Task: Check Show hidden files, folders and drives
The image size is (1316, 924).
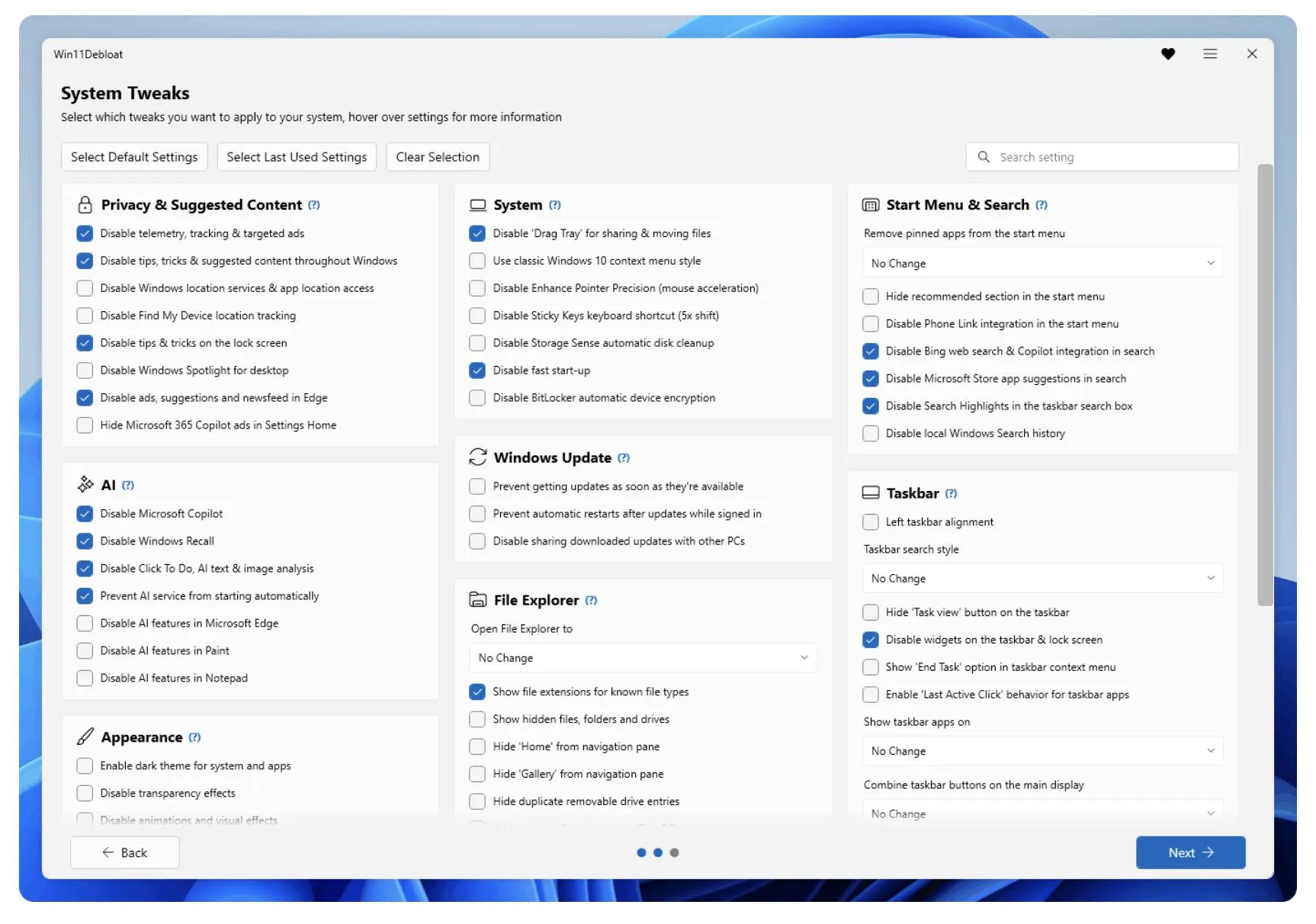Action: coord(477,720)
